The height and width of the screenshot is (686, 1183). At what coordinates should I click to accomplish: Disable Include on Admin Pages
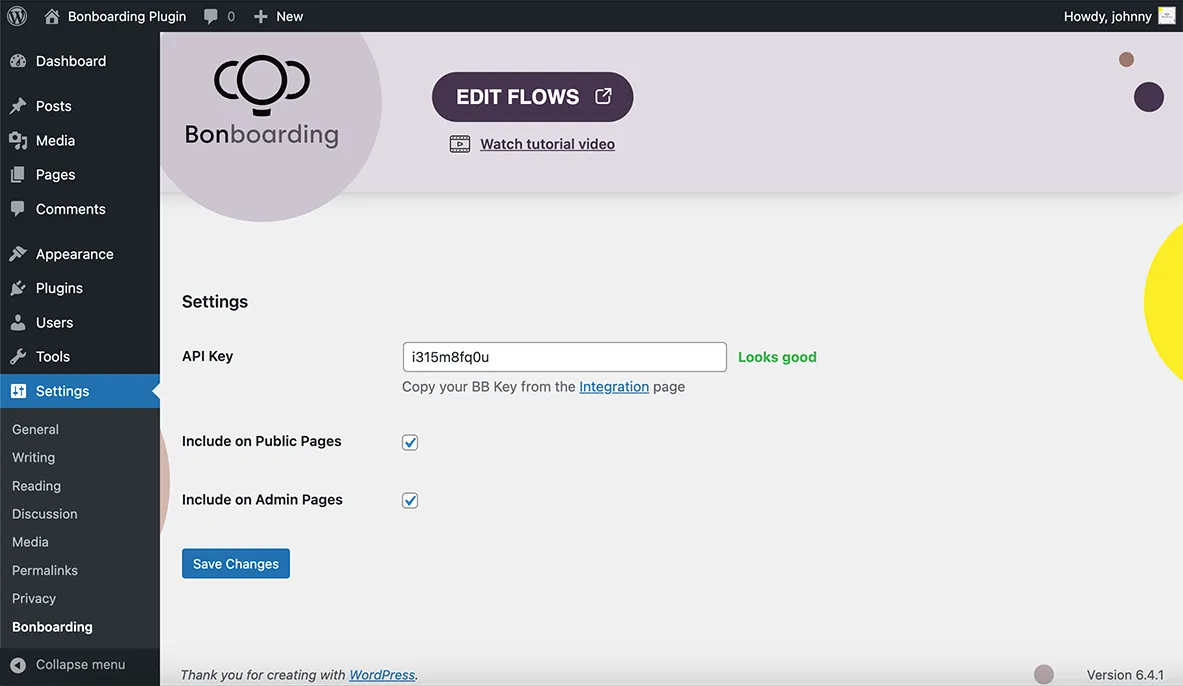pyautogui.click(x=409, y=499)
